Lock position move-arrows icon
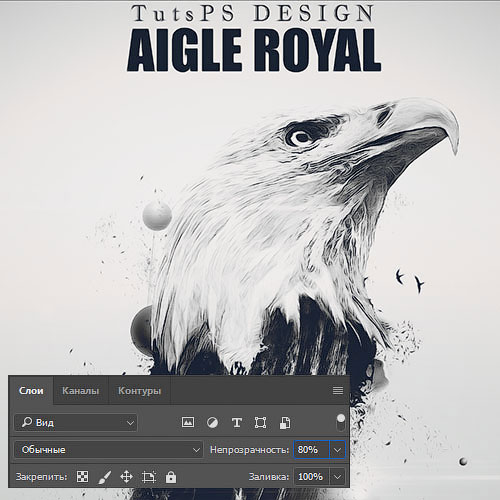This screenshot has height=500, width=500. pyautogui.click(x=126, y=477)
